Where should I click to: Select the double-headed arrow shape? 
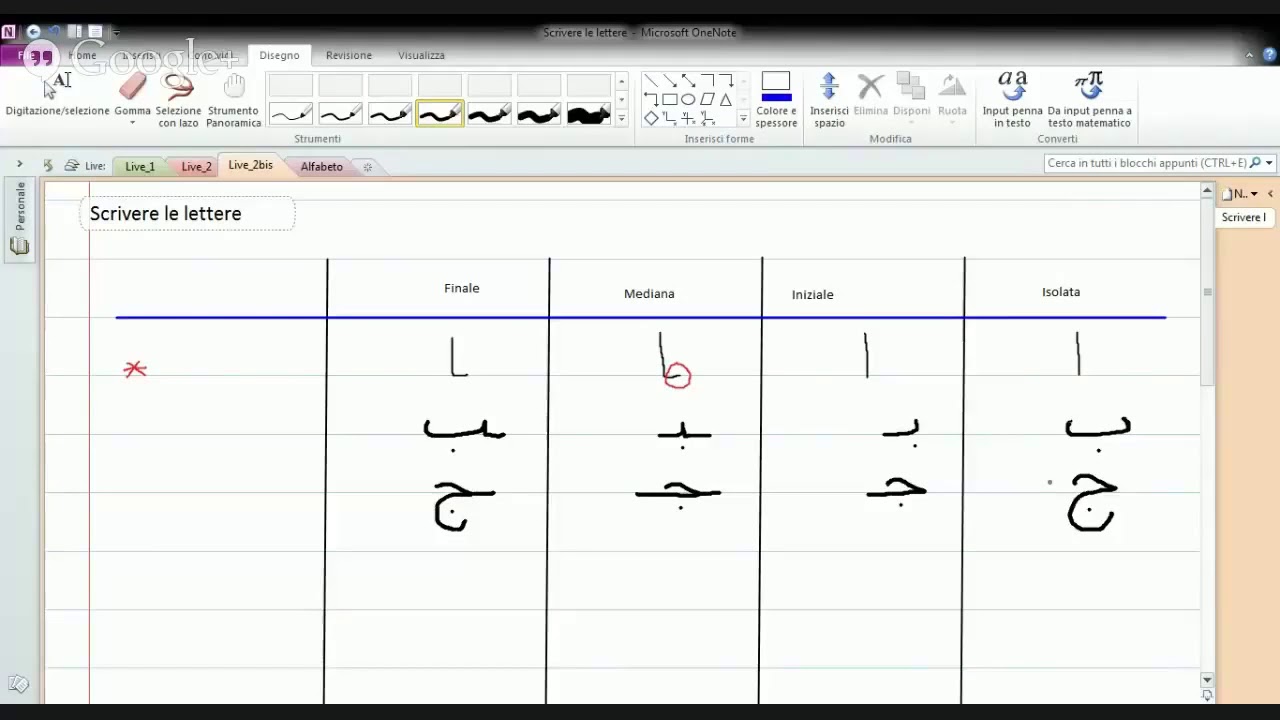(689, 81)
